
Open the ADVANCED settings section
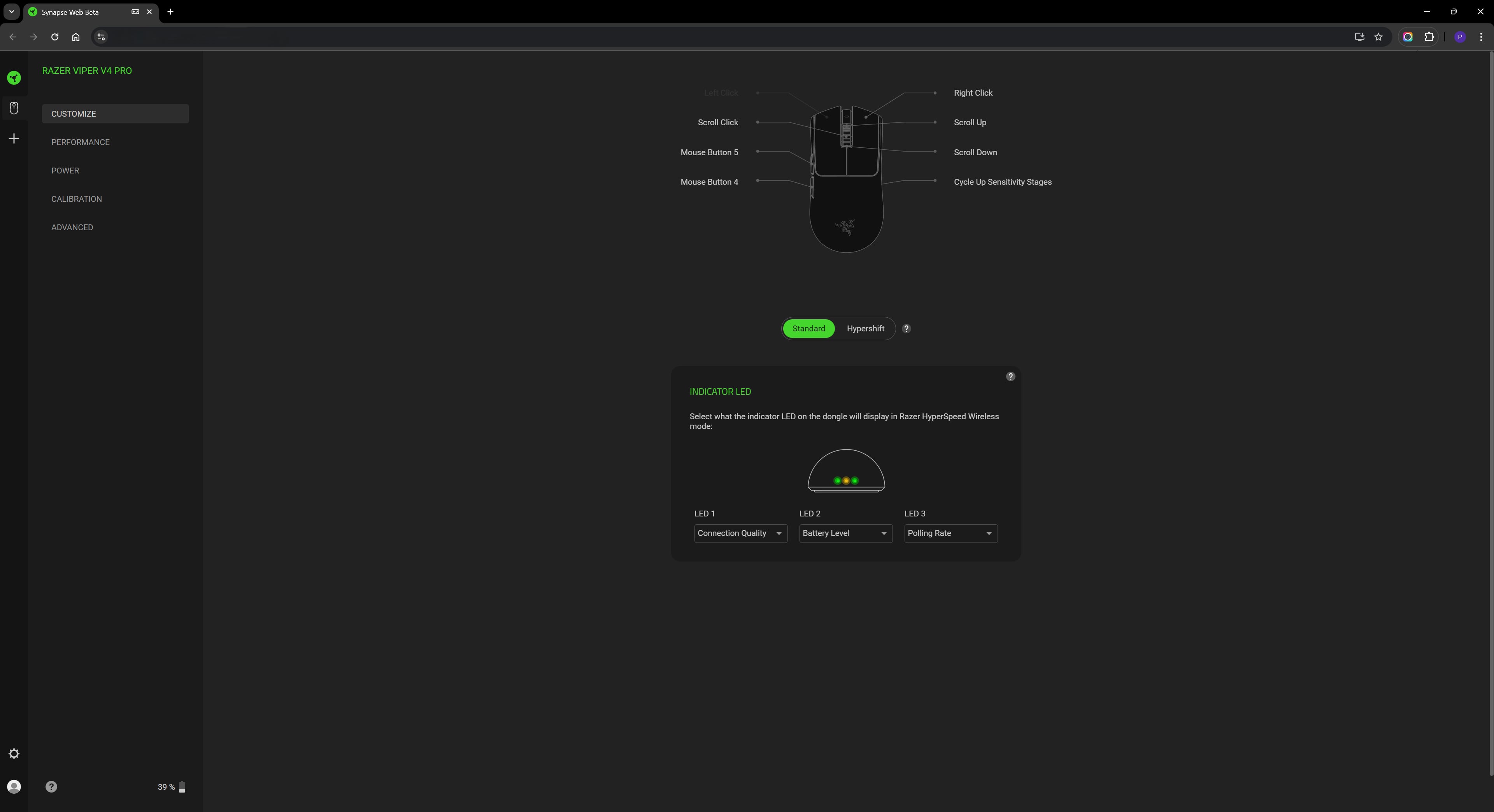(x=72, y=227)
